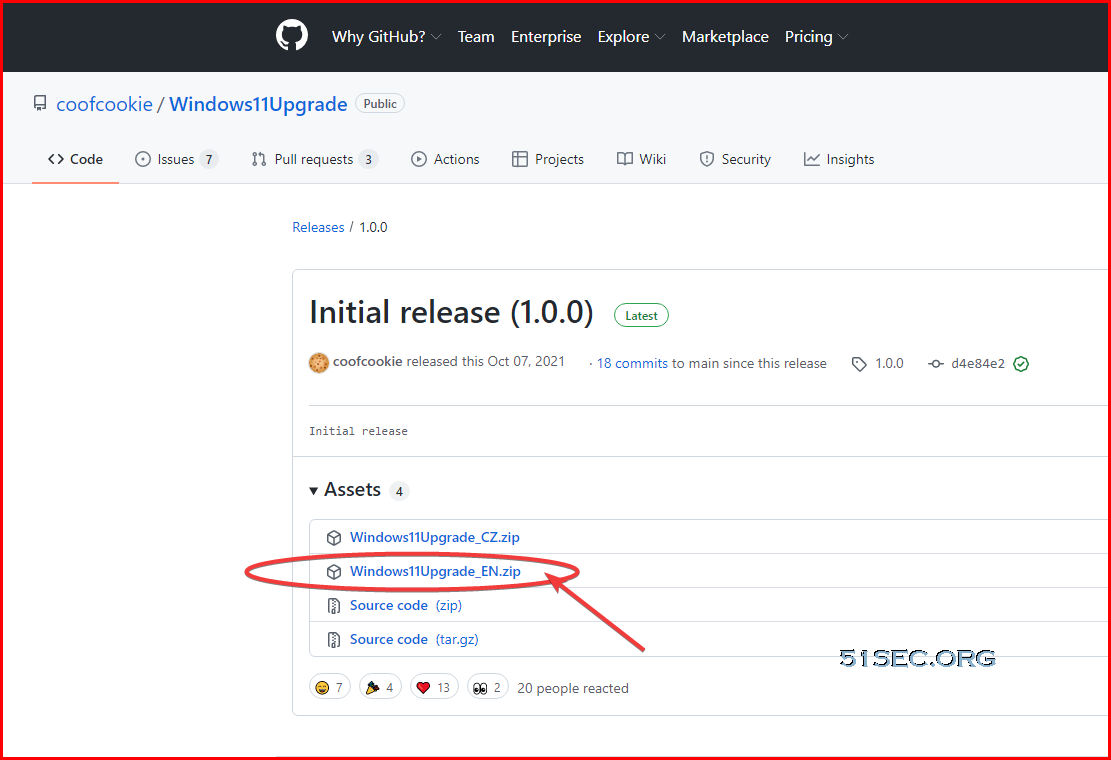
Task: Open the Team page link
Action: [475, 37]
